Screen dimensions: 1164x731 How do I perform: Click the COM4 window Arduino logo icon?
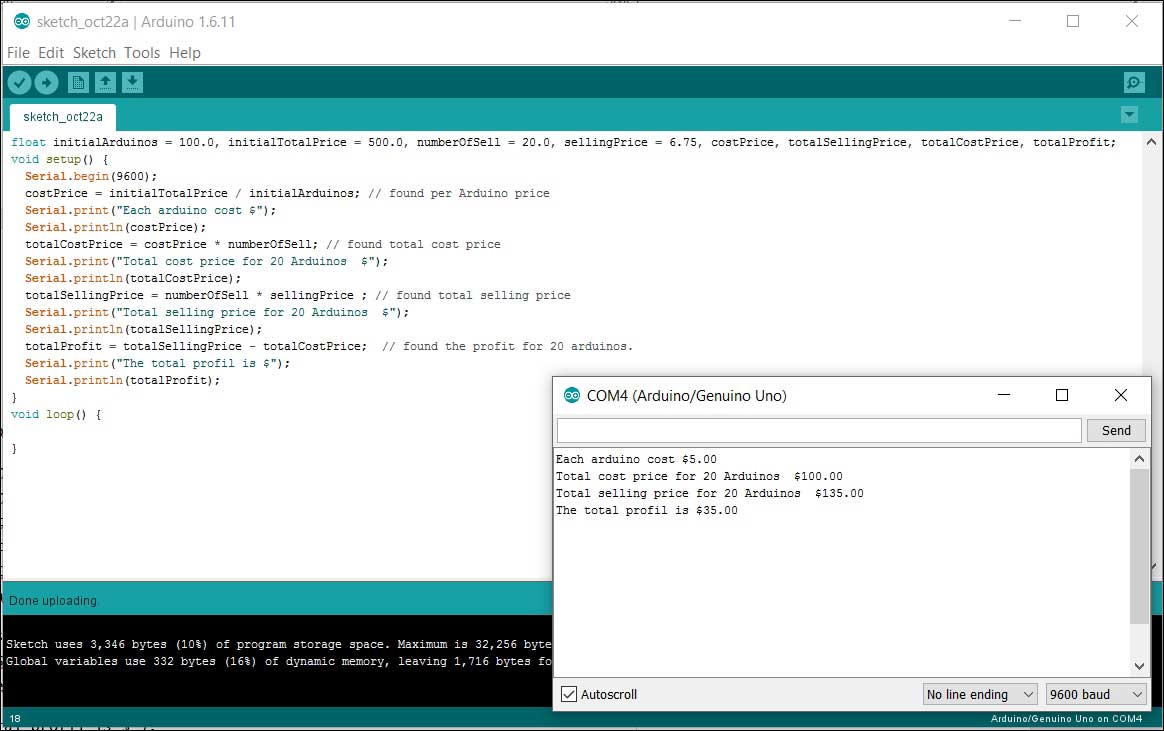click(572, 395)
